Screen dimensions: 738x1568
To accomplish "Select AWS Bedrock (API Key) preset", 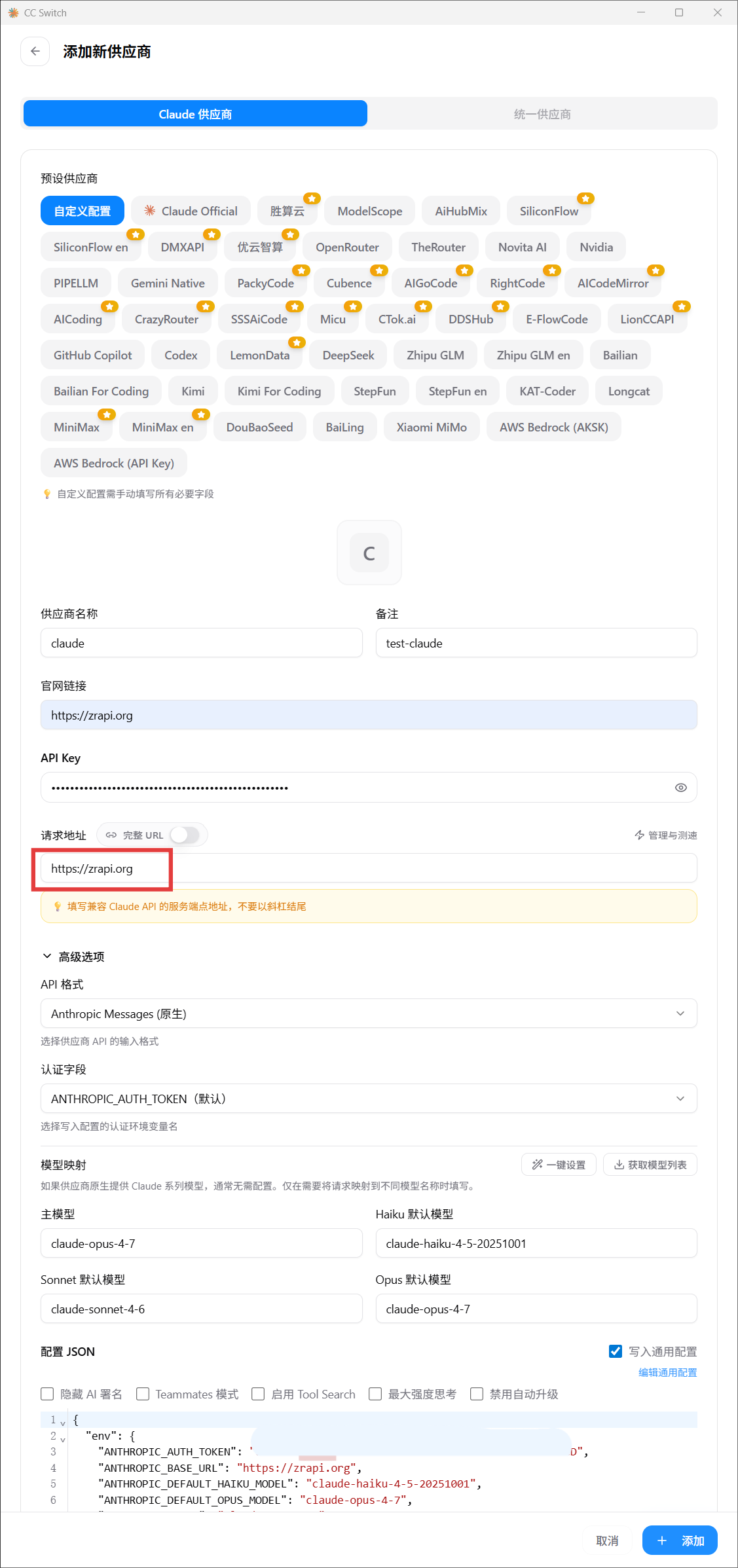I will point(114,463).
